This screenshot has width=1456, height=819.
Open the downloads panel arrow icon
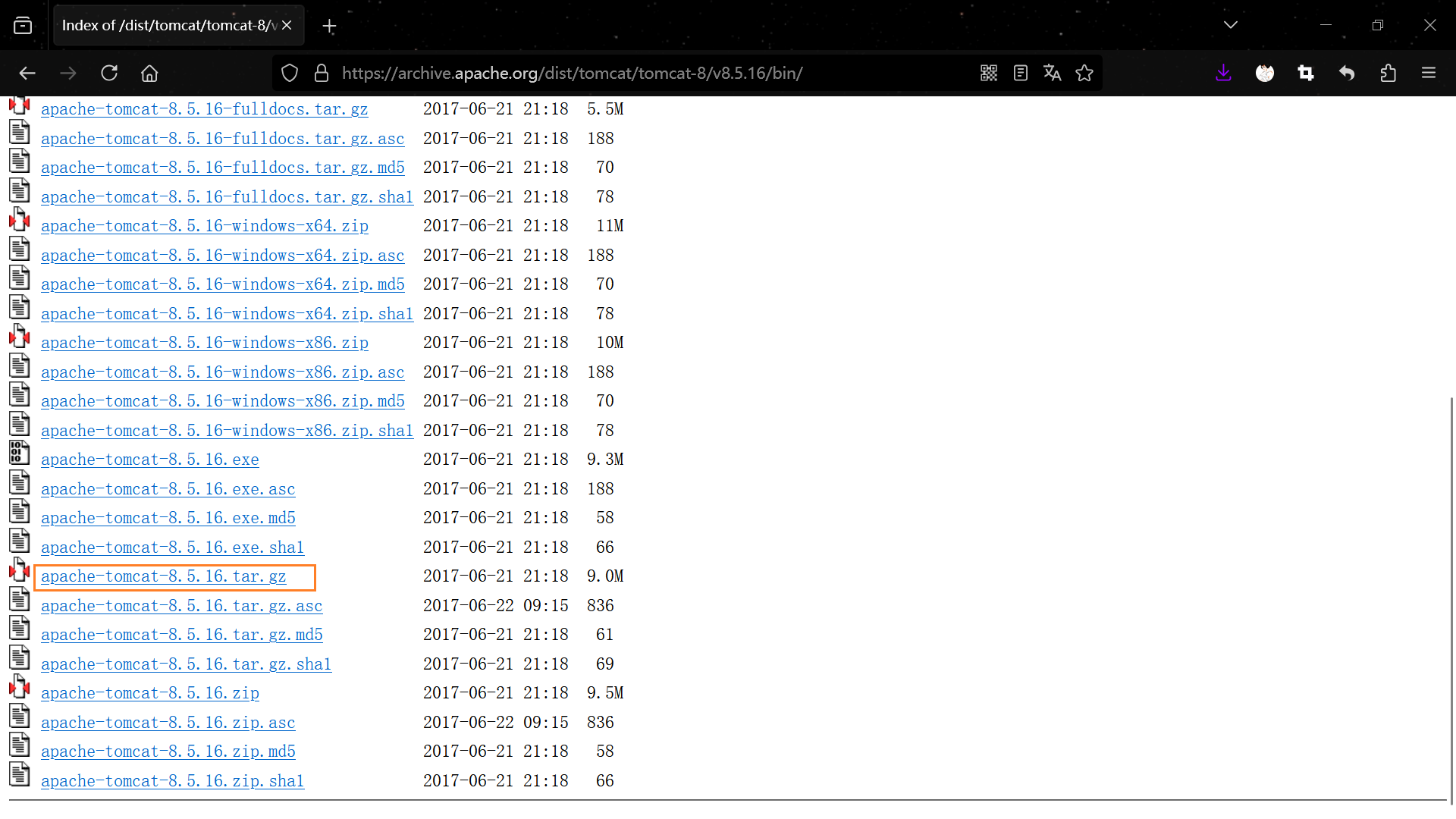click(1223, 73)
